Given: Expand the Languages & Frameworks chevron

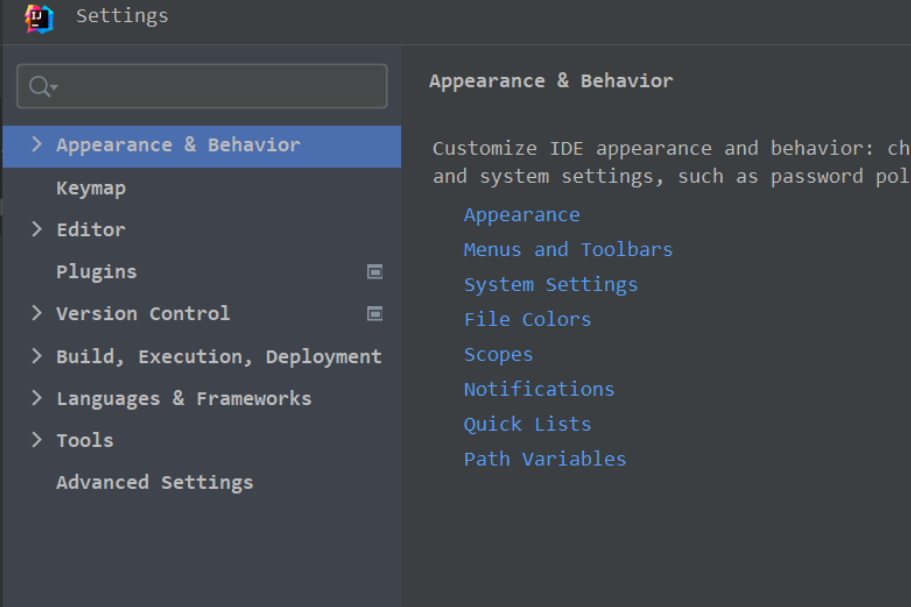Looking at the screenshot, I should pyautogui.click(x=37, y=398).
